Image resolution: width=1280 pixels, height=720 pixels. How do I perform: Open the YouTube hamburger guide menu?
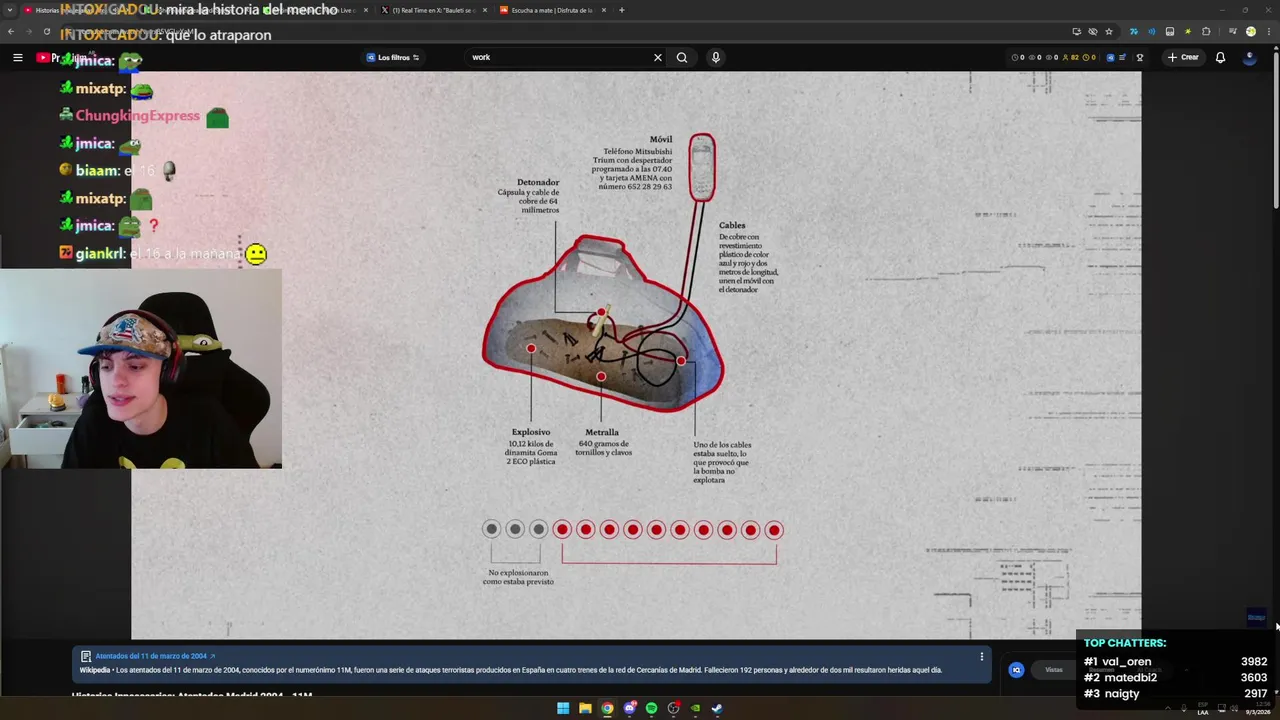[x=17, y=58]
